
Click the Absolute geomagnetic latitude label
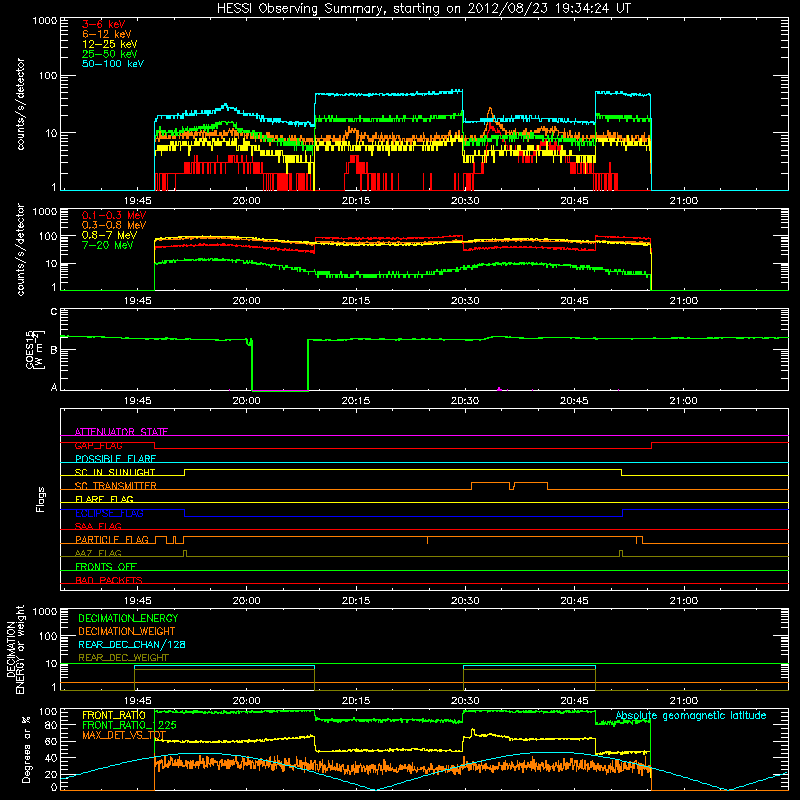tap(691, 716)
